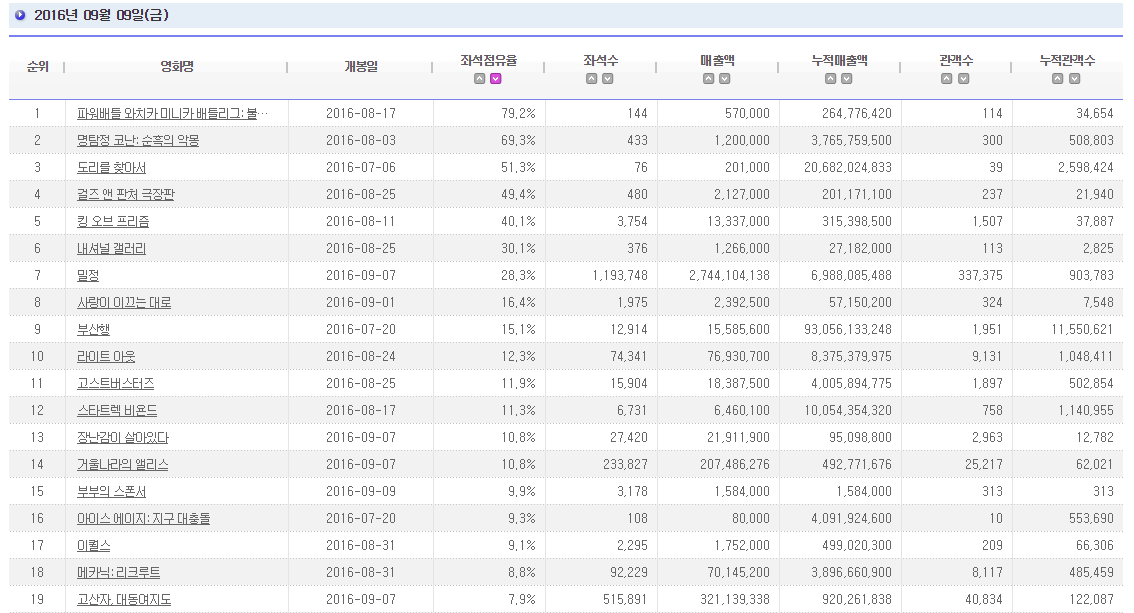The height and width of the screenshot is (613, 1134).
Task: Sort 관객수 column ascending
Action: [x=948, y=79]
